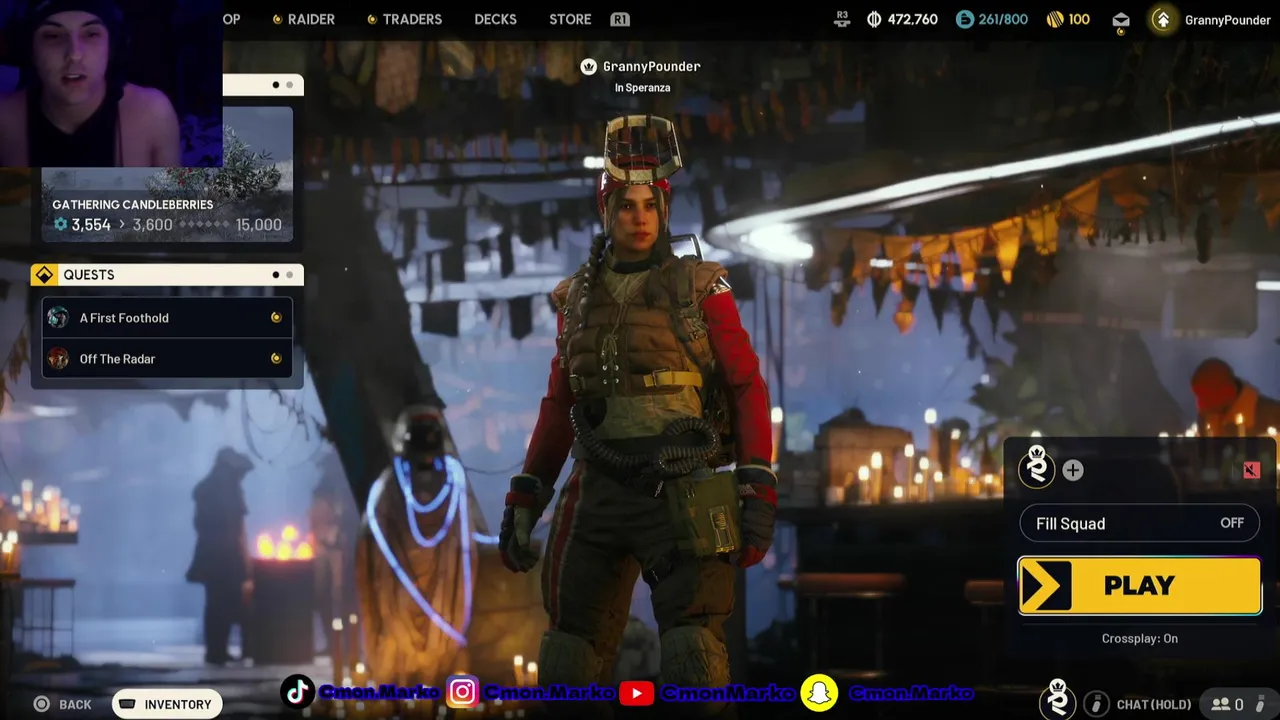Open the level-up arrow icon by GrannyPounder
Image resolution: width=1280 pixels, height=720 pixels.
point(1162,19)
